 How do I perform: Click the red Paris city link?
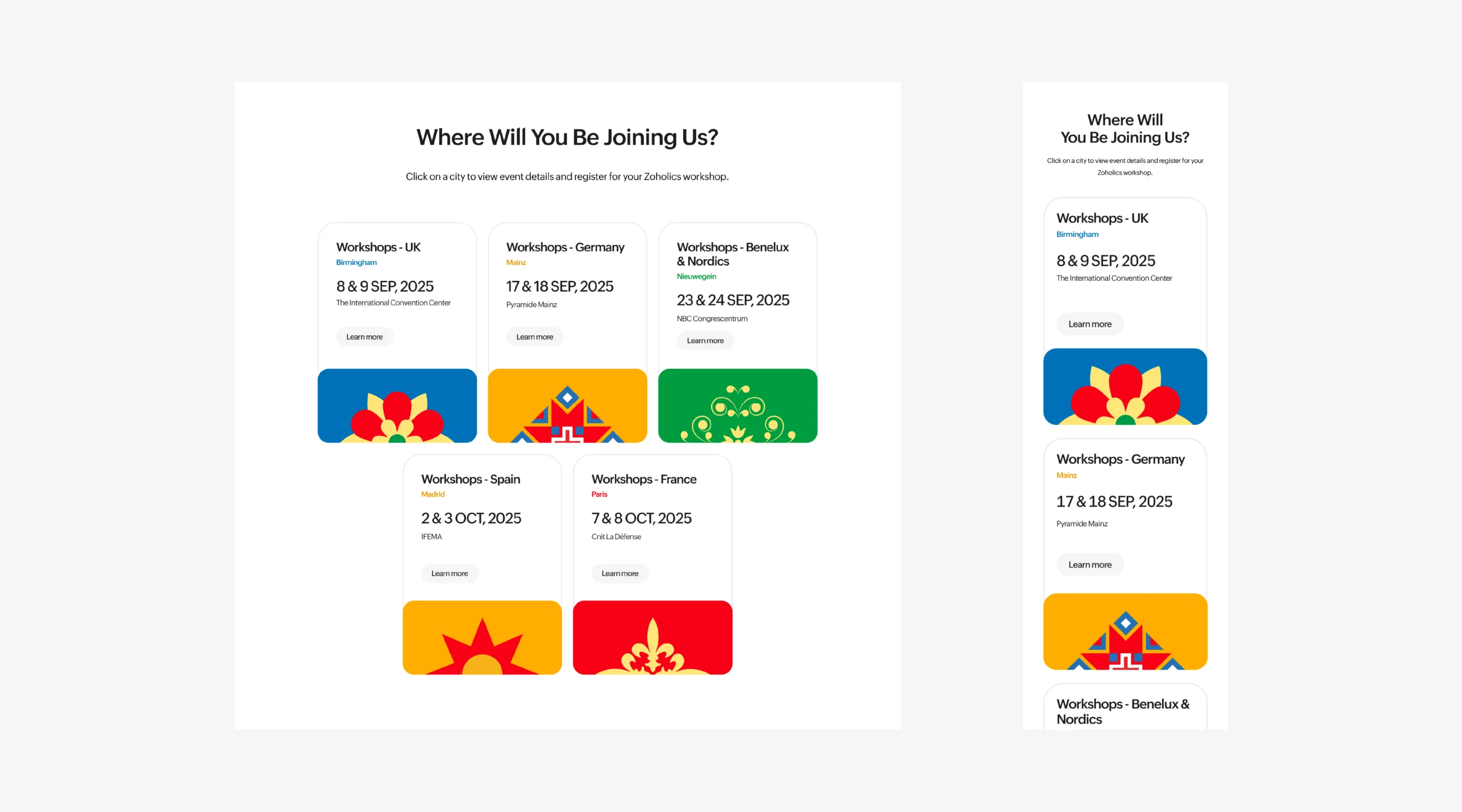point(599,495)
